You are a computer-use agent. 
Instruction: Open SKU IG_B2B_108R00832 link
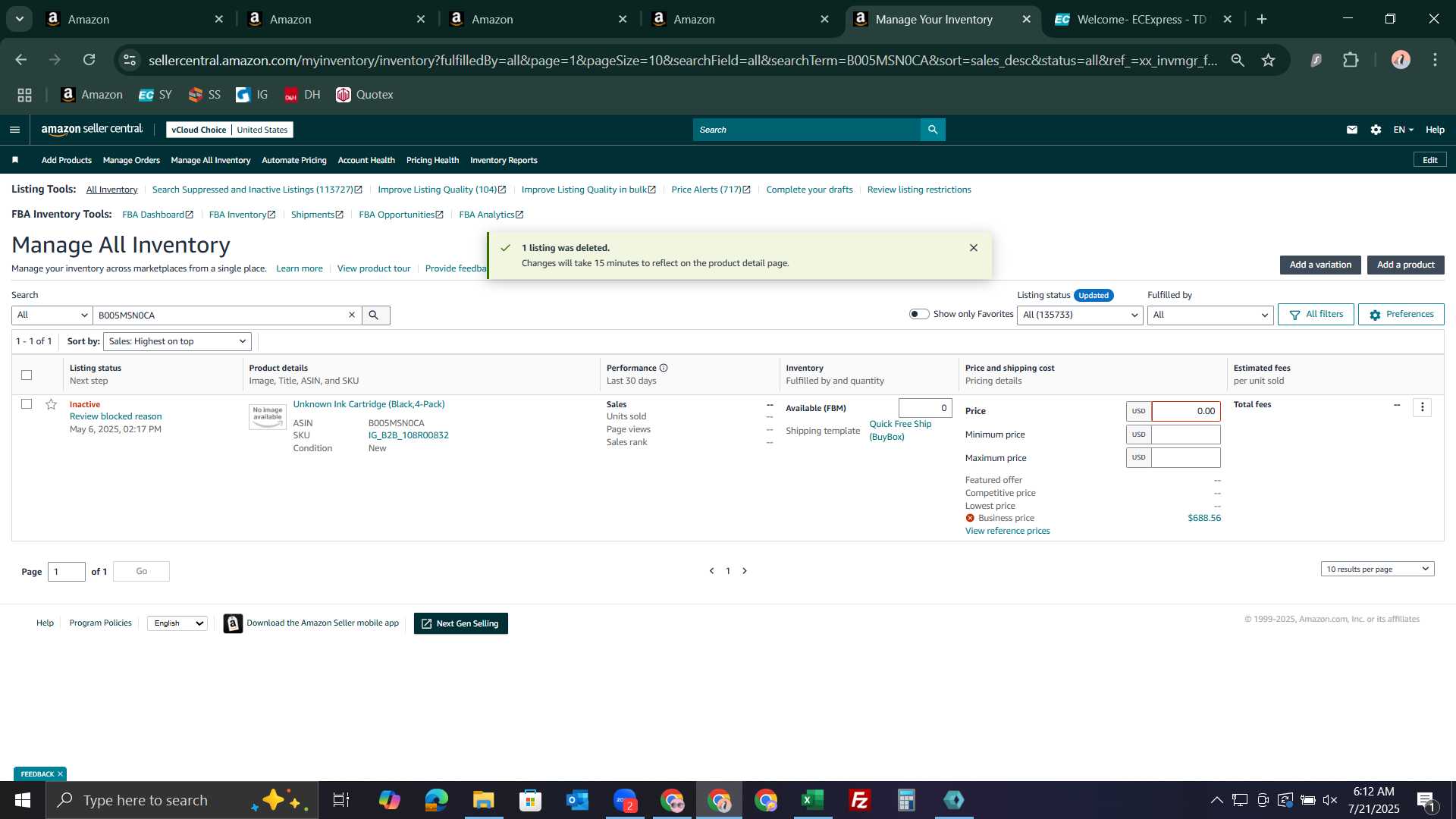[x=408, y=435]
